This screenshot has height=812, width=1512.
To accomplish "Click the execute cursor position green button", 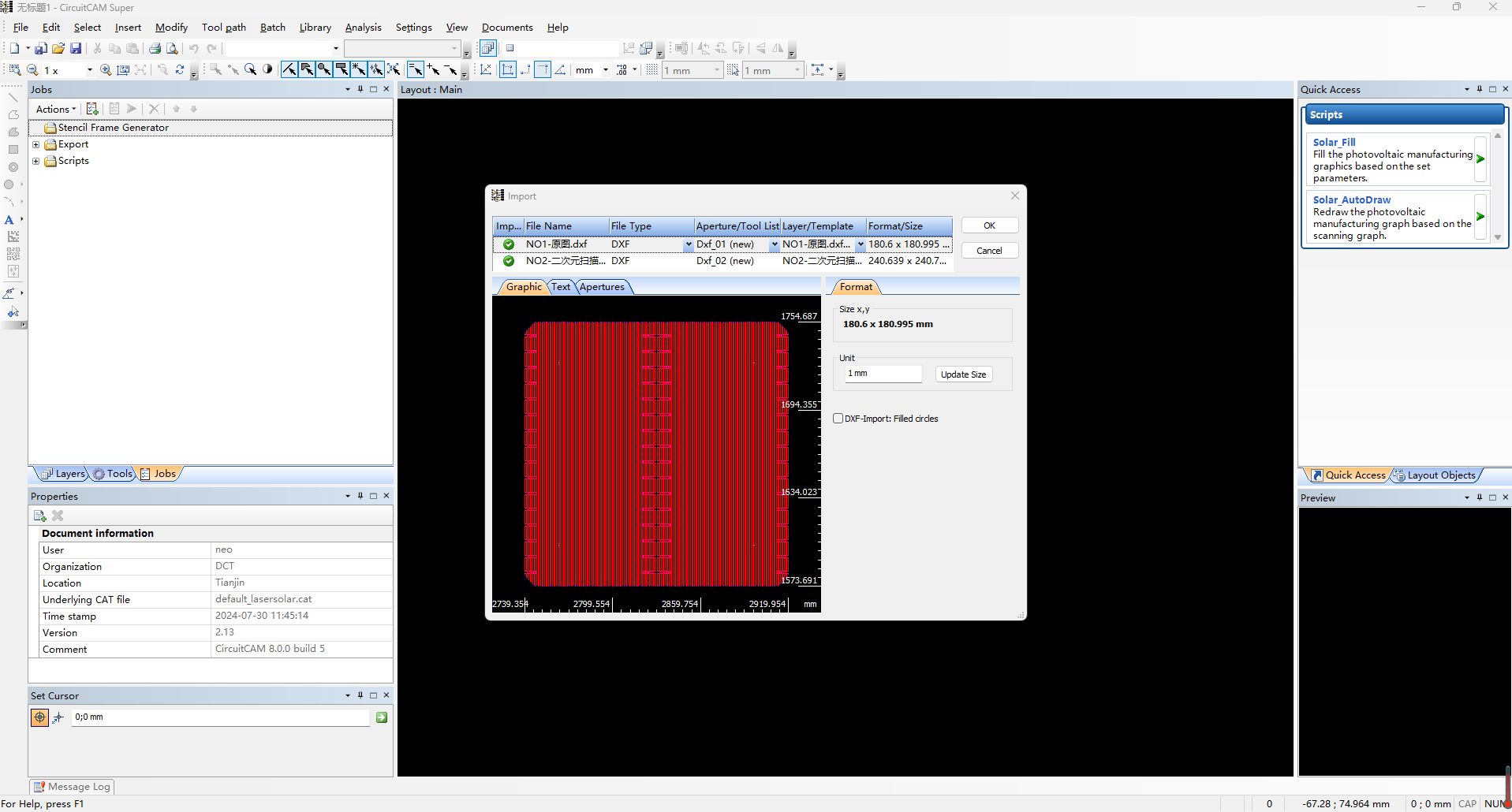I will tap(382, 717).
